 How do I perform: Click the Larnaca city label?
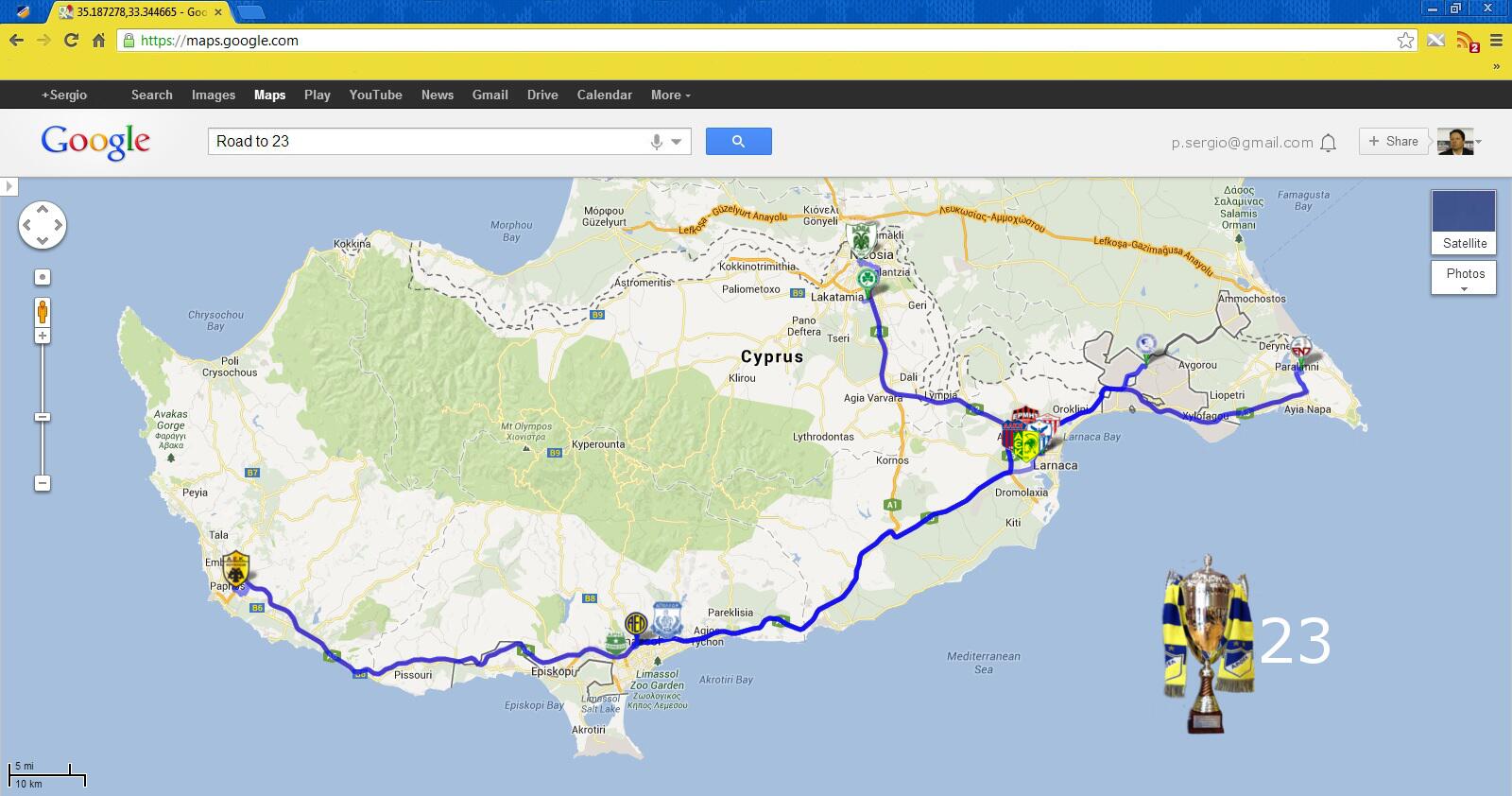(x=1055, y=465)
